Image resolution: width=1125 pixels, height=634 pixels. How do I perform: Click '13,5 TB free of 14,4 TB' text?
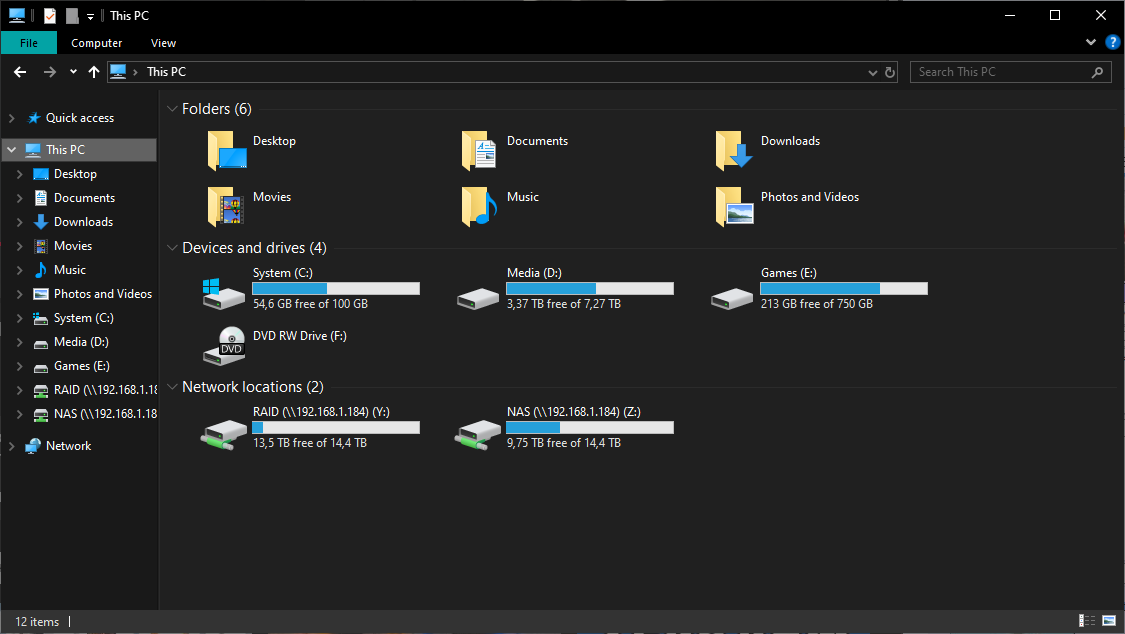310,443
